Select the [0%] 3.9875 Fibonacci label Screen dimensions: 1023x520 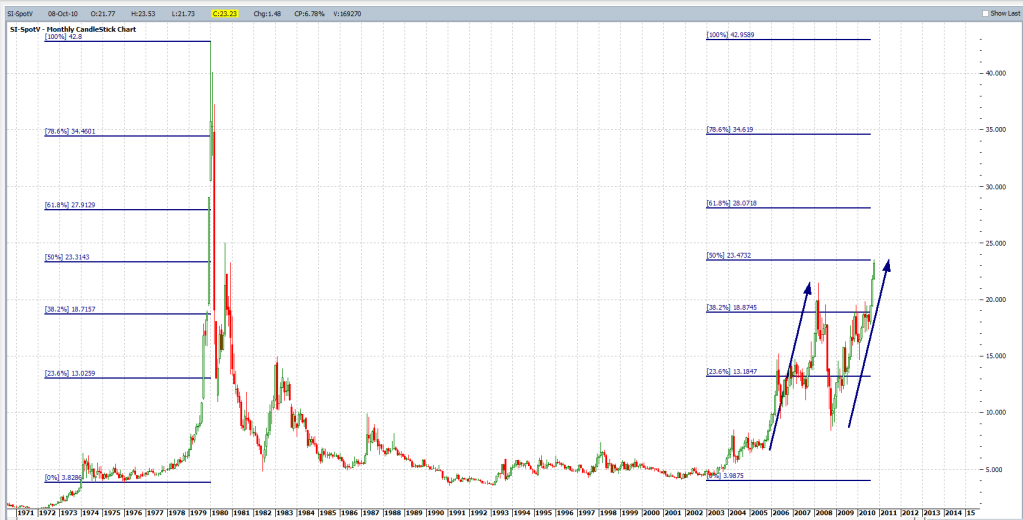click(x=726, y=476)
